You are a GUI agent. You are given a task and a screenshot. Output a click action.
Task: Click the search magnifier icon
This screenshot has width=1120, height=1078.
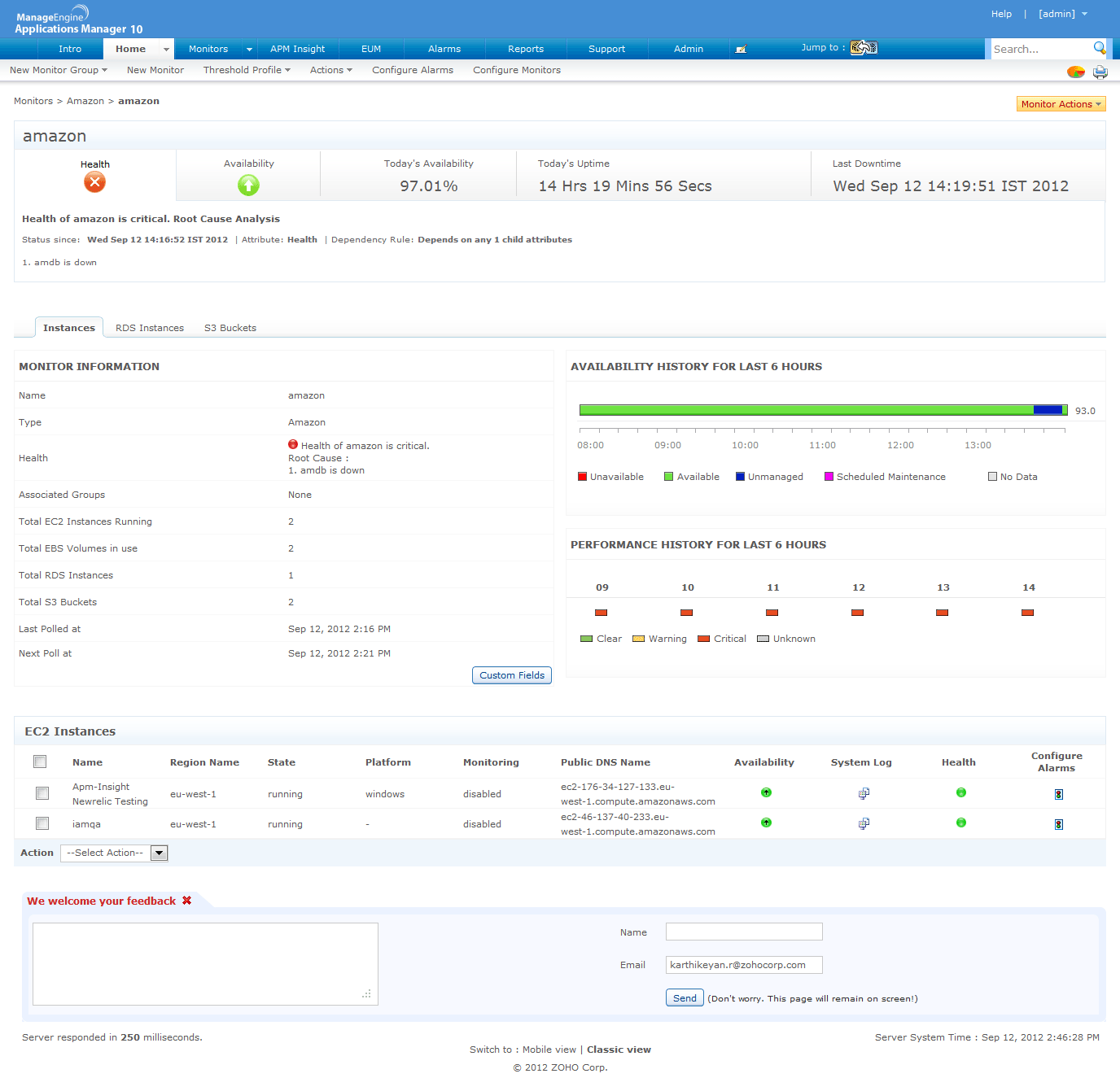pyautogui.click(x=1099, y=48)
